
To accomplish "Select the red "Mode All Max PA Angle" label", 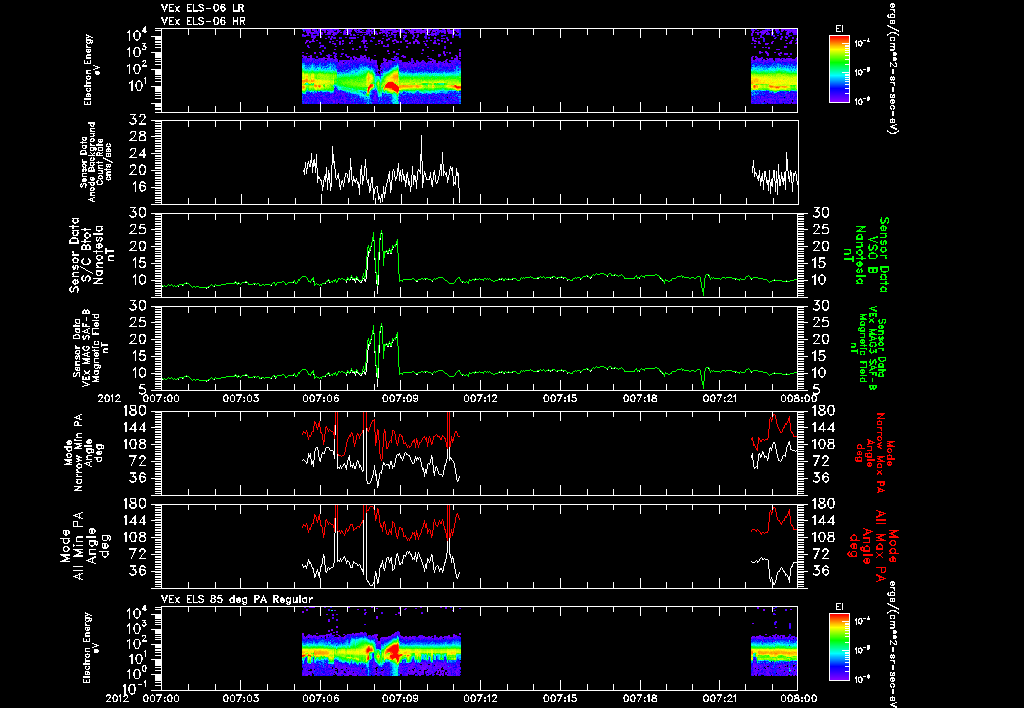I will (x=872, y=545).
